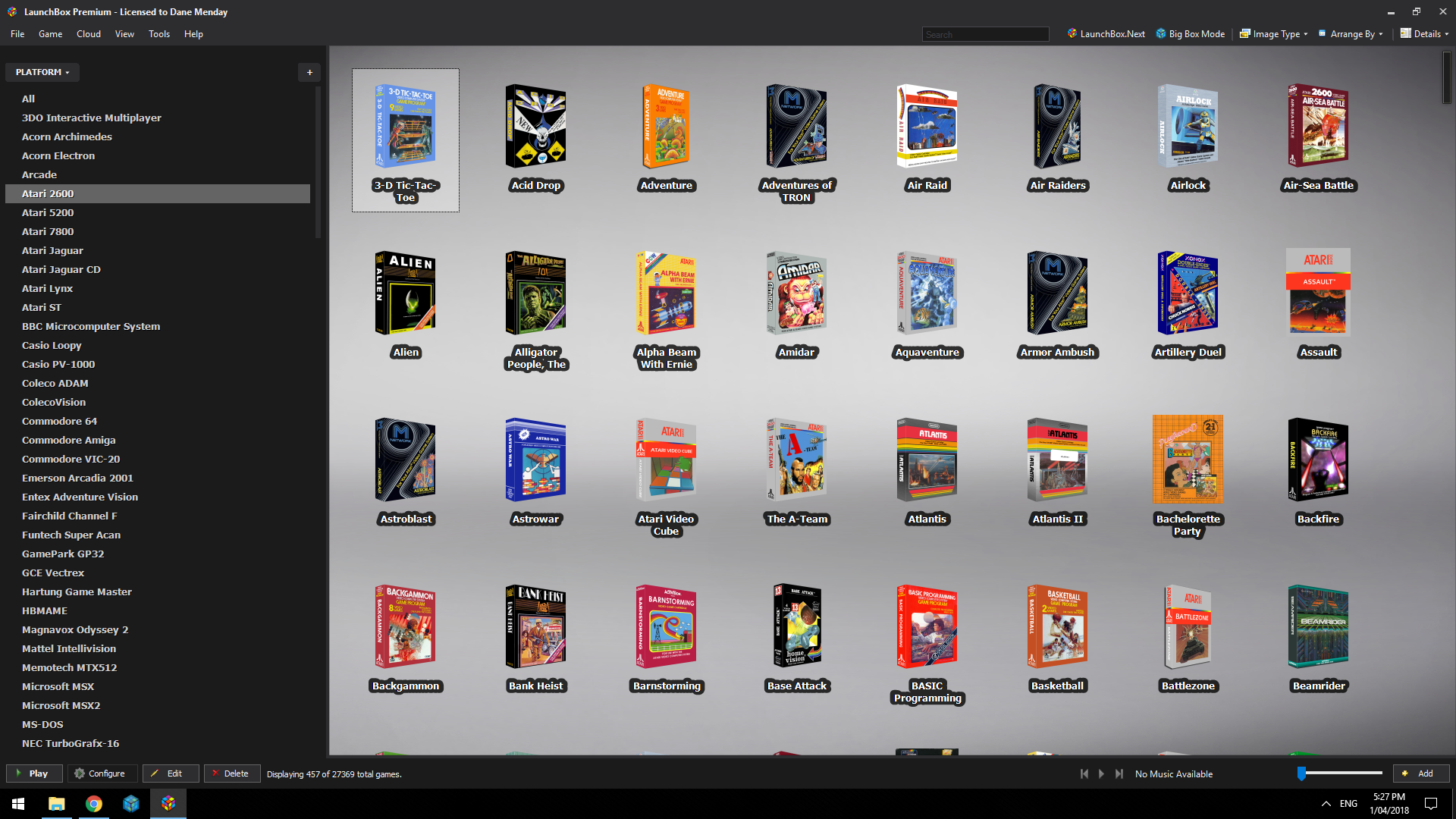The height and width of the screenshot is (819, 1456).
Task: Open the File menu
Action: pos(17,34)
